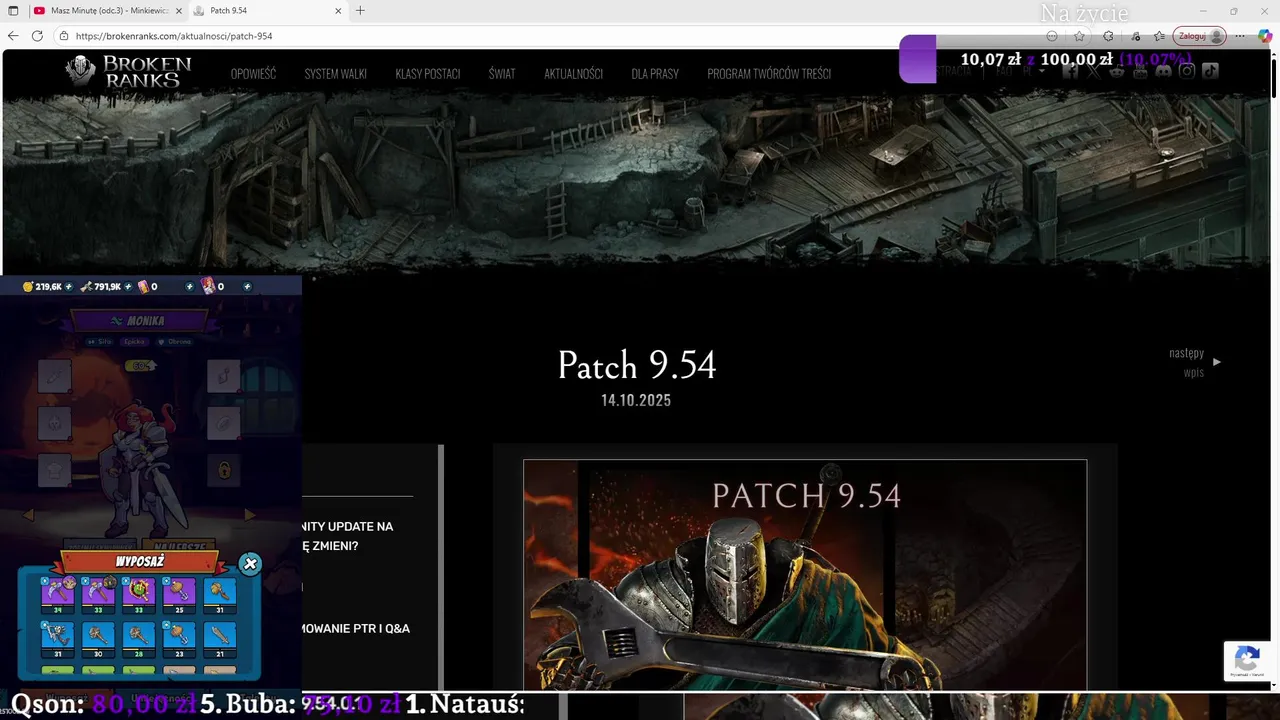Viewport: 1280px width, 720px height.
Task: Select the level 21 sword item
Action: point(220,640)
